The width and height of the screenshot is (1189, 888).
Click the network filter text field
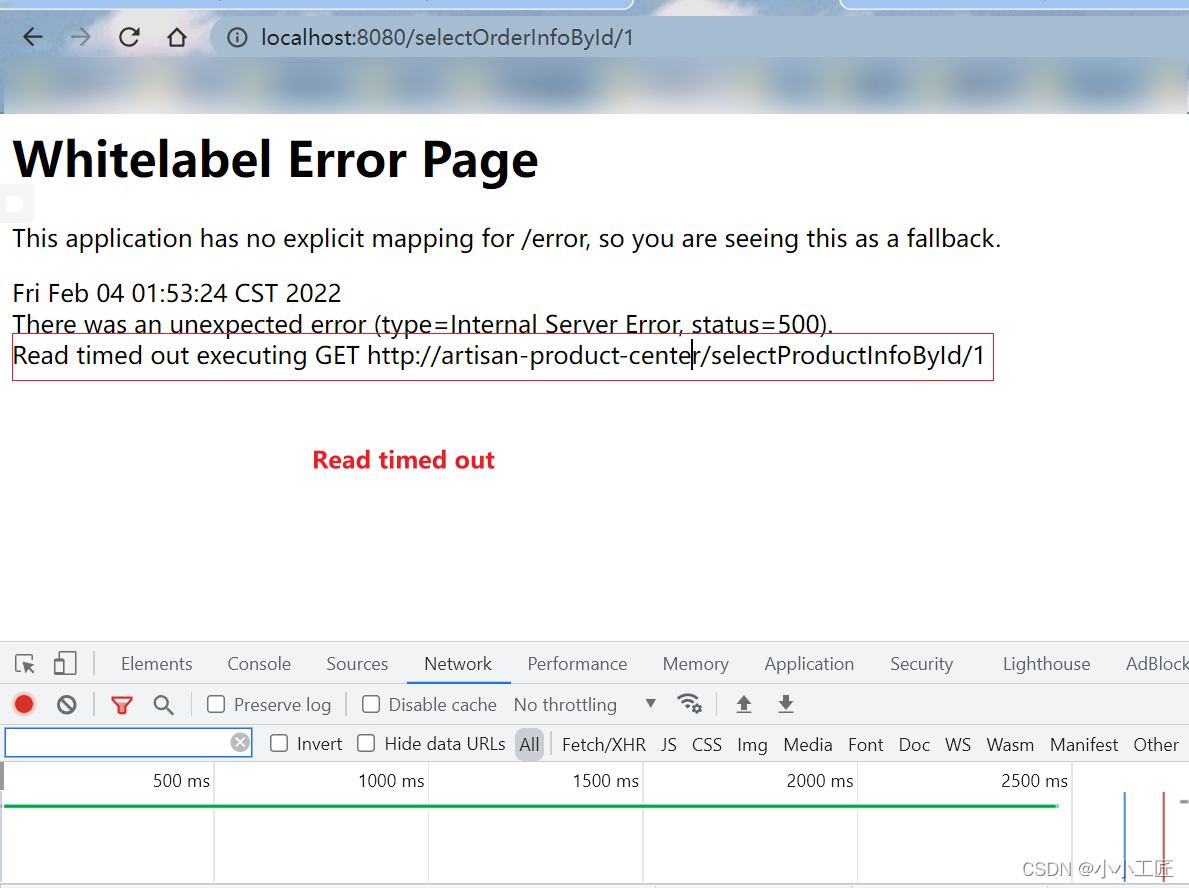(x=117, y=743)
